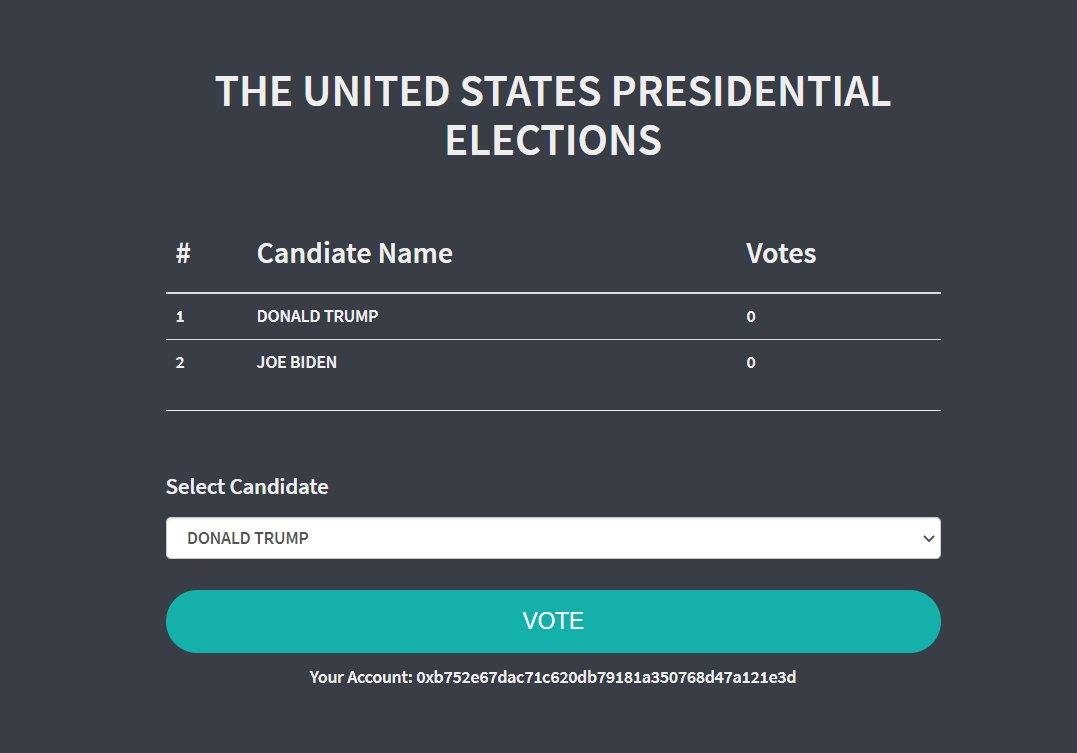The height and width of the screenshot is (753, 1077).
Task: Click the Your Account info line
Action: click(553, 677)
